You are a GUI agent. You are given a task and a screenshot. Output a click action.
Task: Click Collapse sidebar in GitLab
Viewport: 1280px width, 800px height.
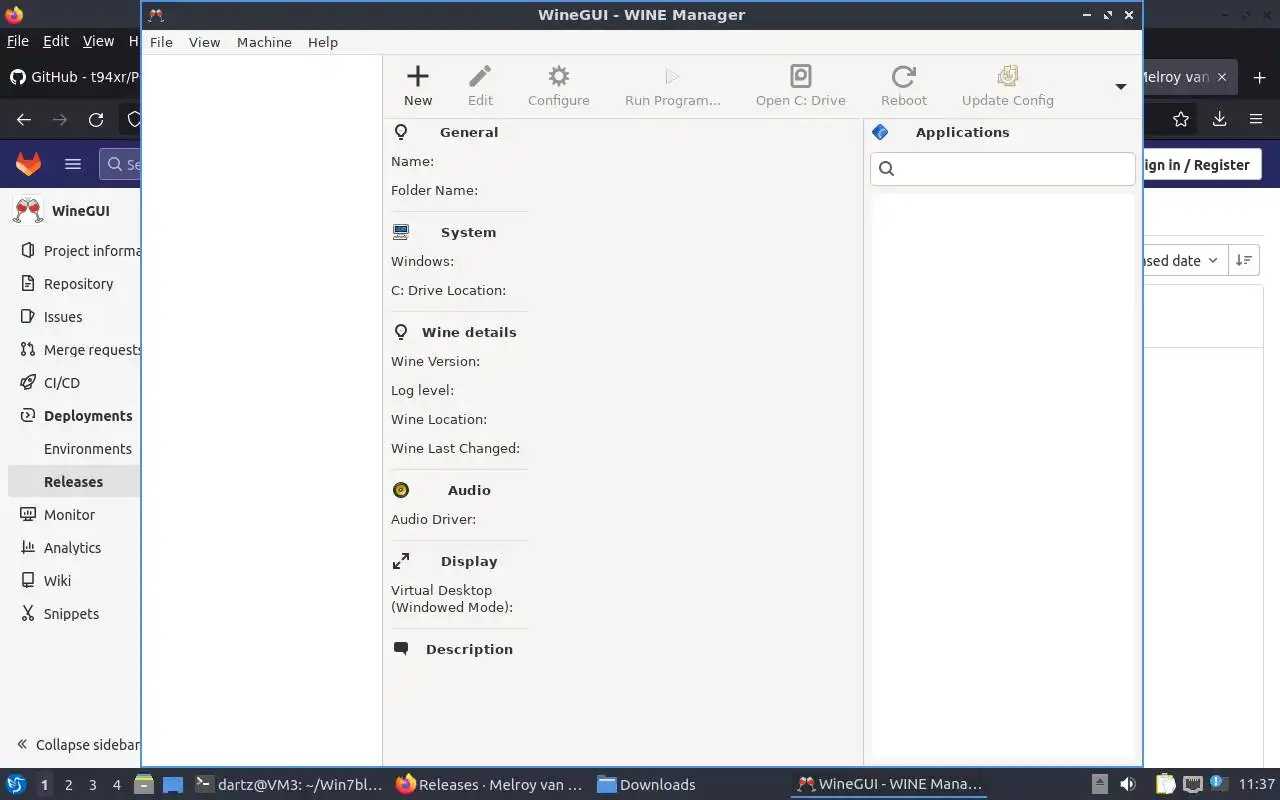pos(78,745)
